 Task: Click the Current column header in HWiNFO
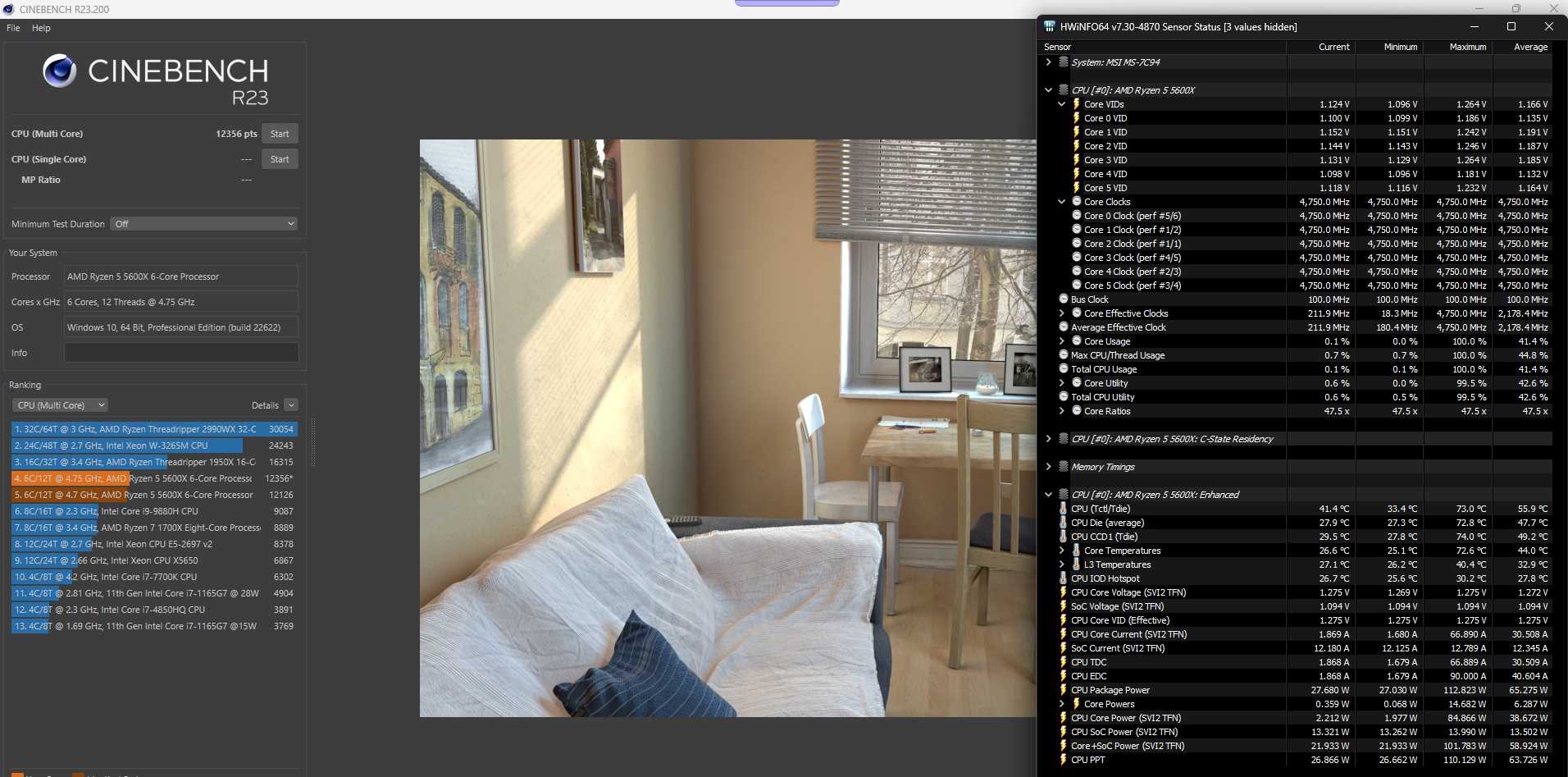point(1320,47)
